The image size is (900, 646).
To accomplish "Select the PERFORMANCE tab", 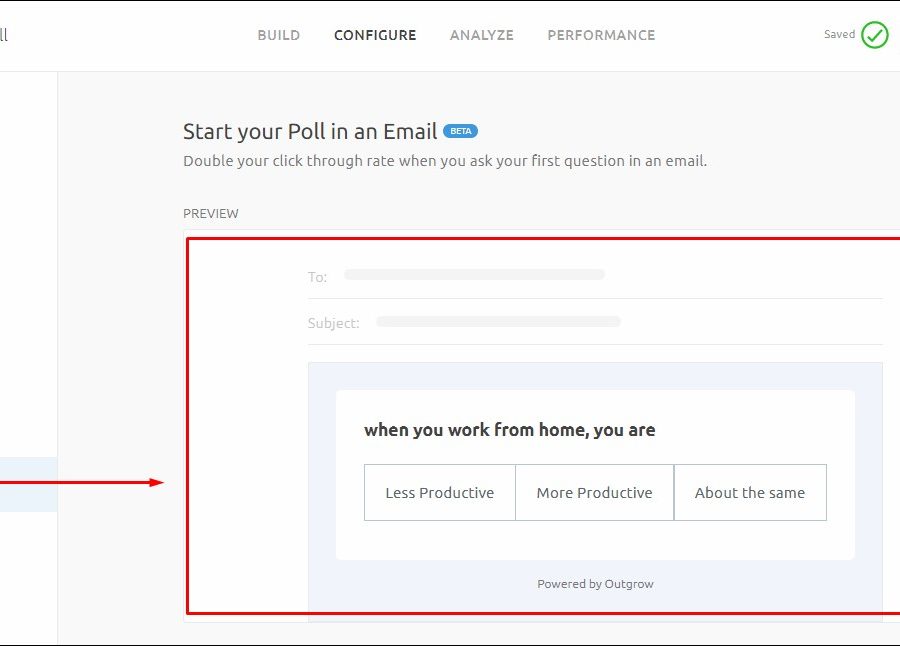I will click(601, 35).
